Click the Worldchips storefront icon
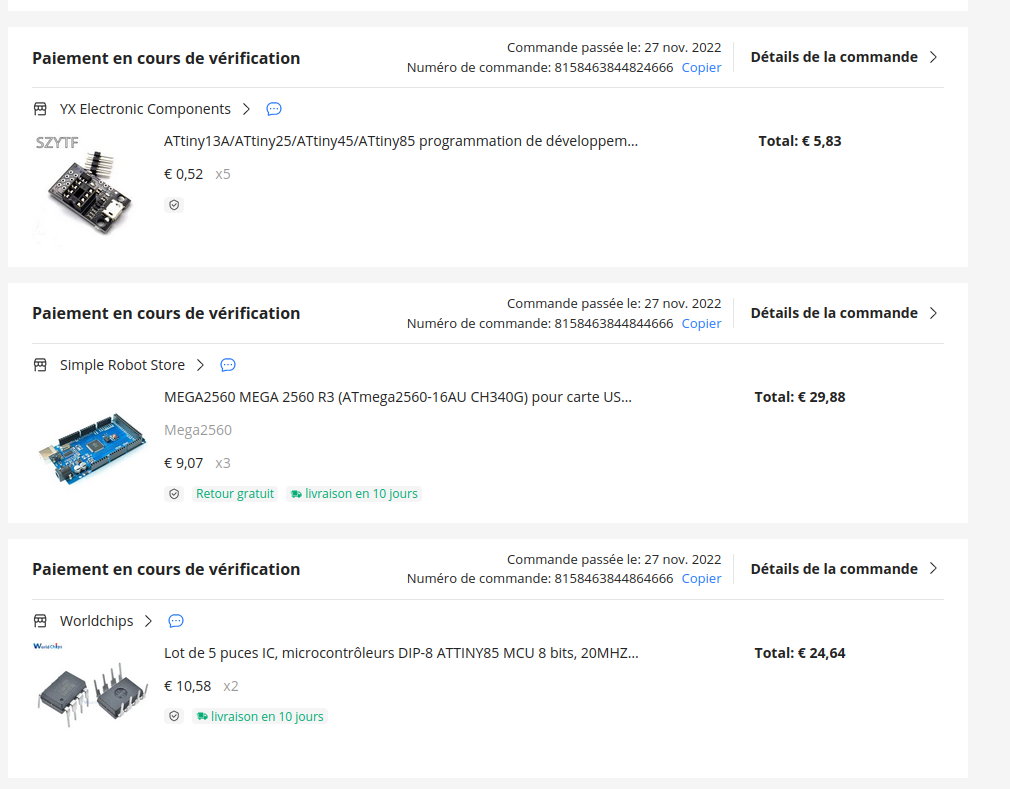 [40, 621]
